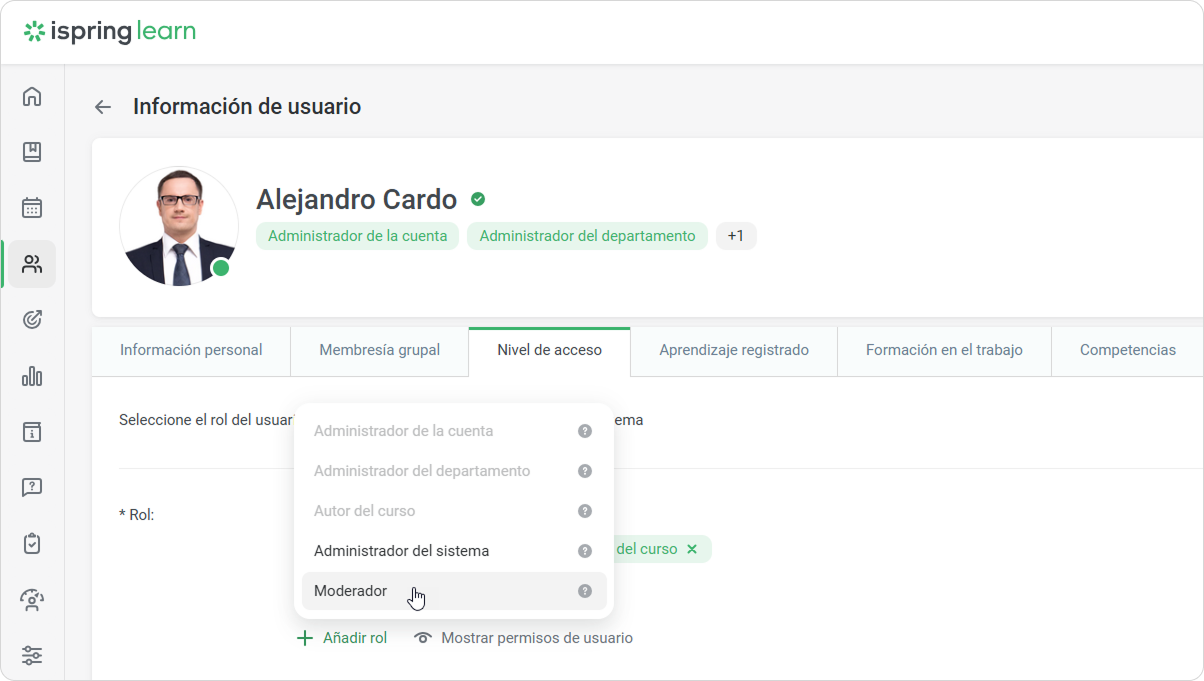This screenshot has height=681, width=1204.
Task: Click the iSpring Learn logo
Action: (110, 32)
